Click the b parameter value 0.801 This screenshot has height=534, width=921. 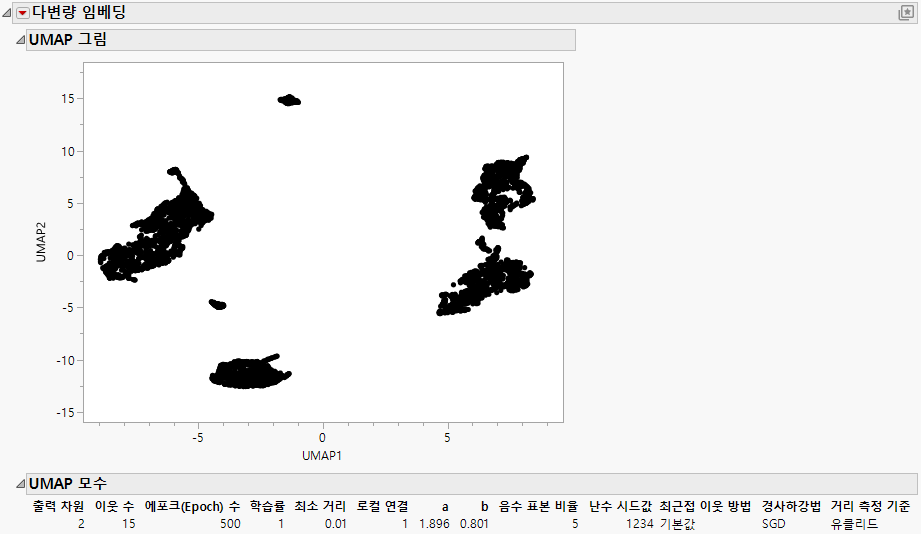(474, 523)
